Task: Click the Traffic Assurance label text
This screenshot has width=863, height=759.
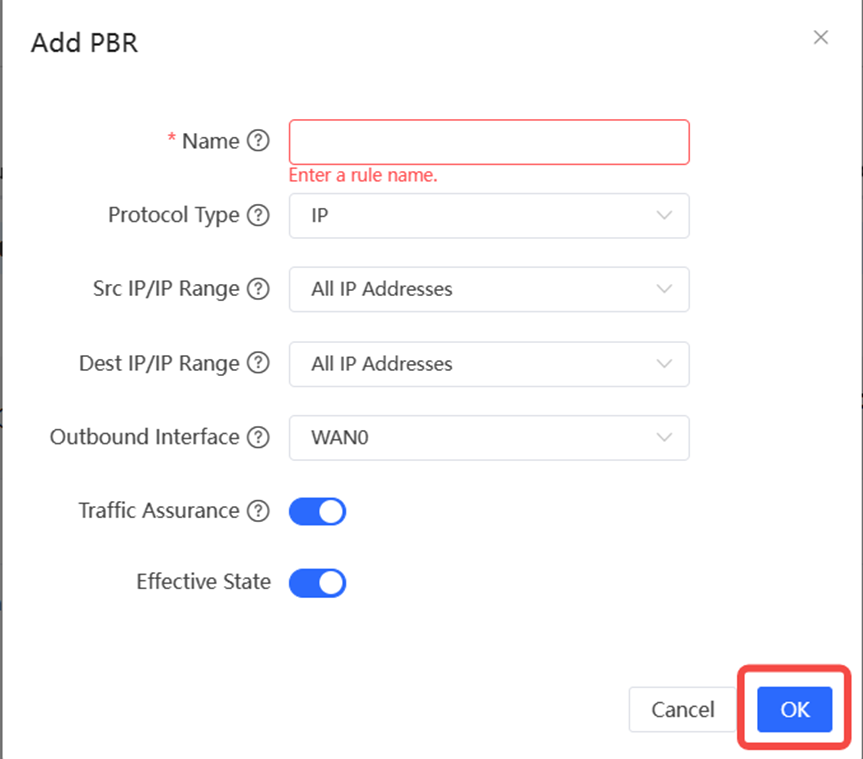Action: 159,511
